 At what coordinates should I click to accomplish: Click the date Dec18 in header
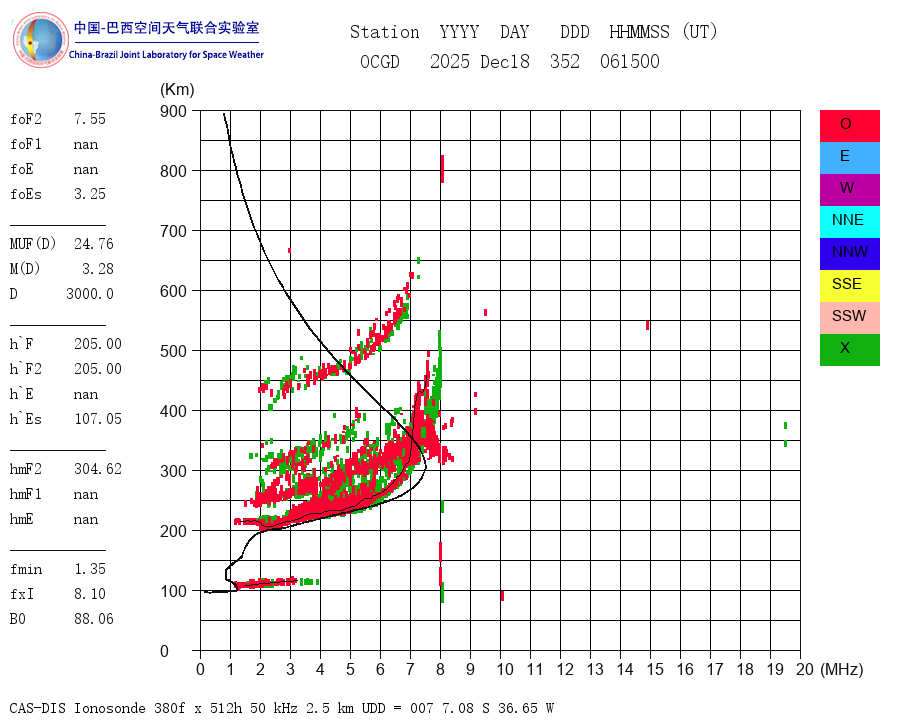click(x=505, y=61)
